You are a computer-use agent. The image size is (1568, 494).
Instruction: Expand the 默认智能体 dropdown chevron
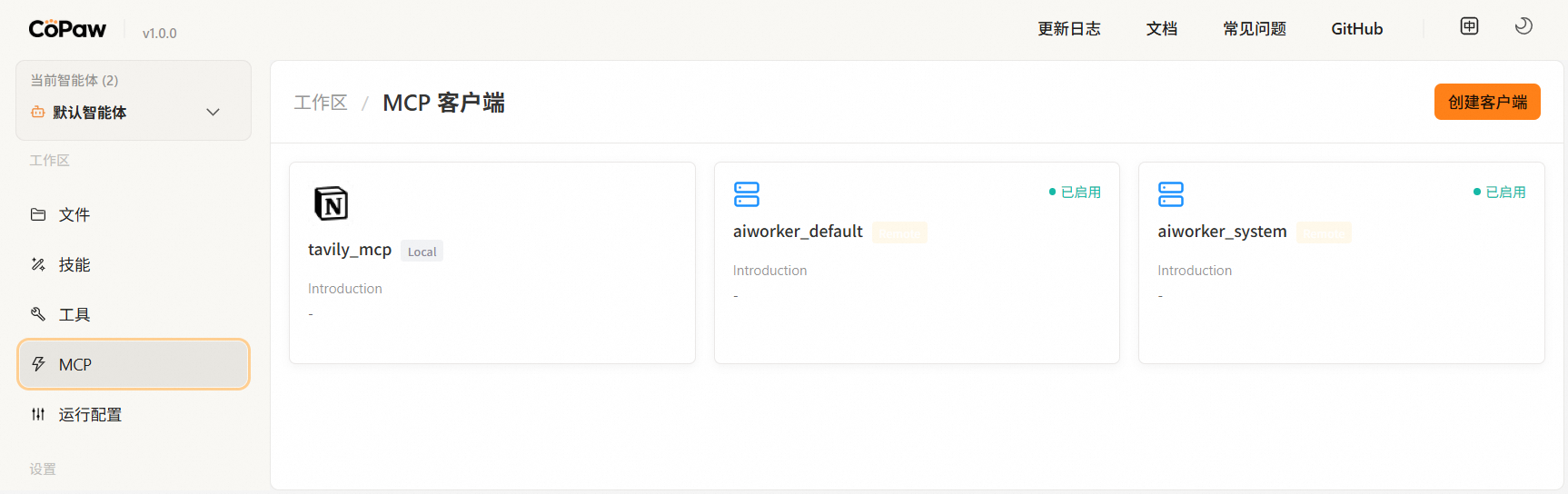(x=213, y=113)
